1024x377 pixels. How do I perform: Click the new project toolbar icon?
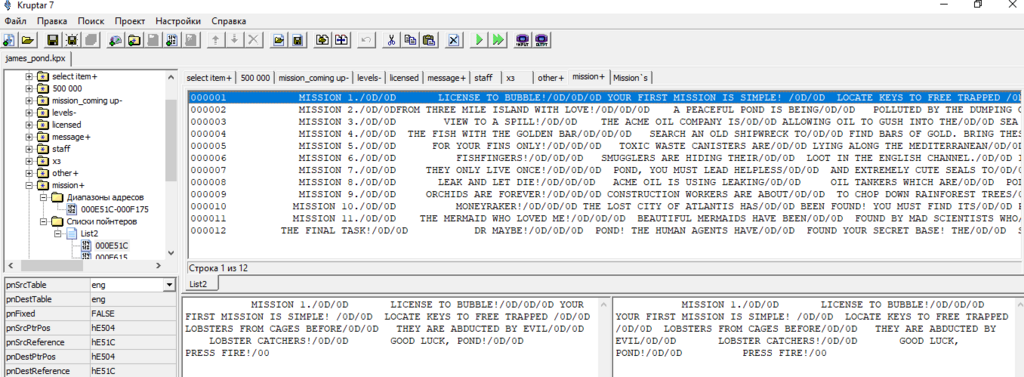[x=10, y=40]
